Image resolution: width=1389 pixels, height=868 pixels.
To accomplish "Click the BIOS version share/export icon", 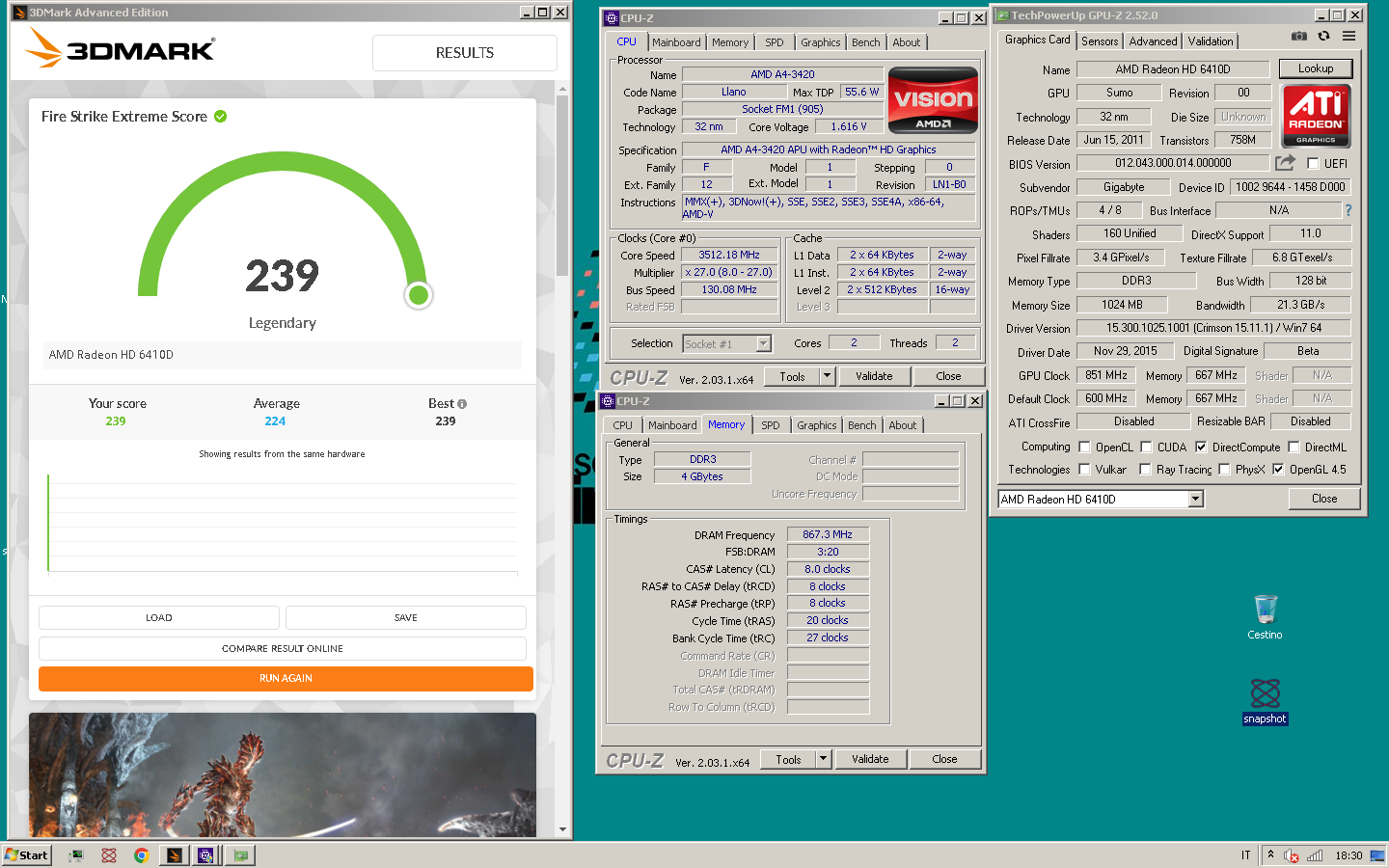I will (x=1285, y=163).
